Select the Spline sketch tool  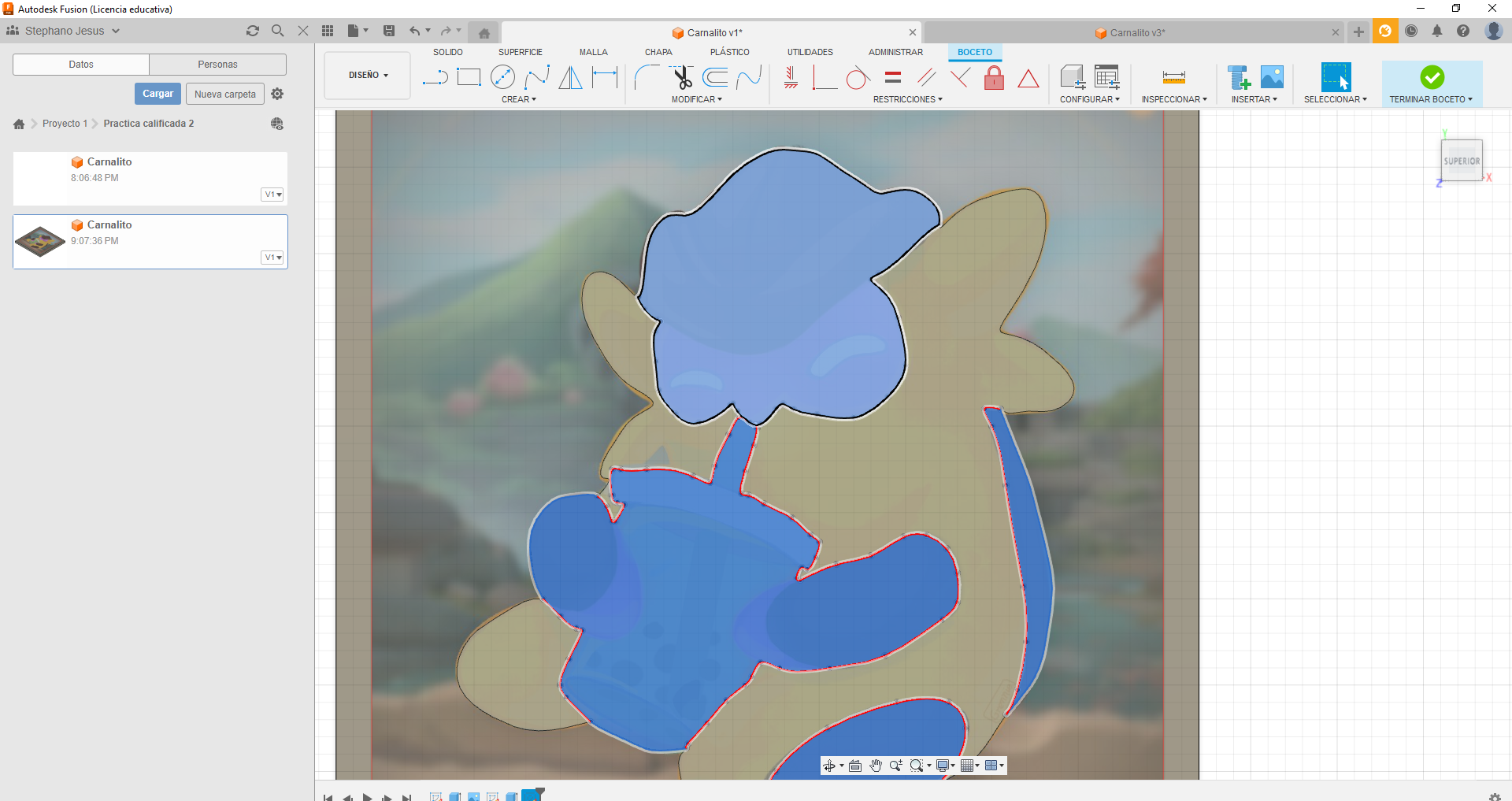537,77
